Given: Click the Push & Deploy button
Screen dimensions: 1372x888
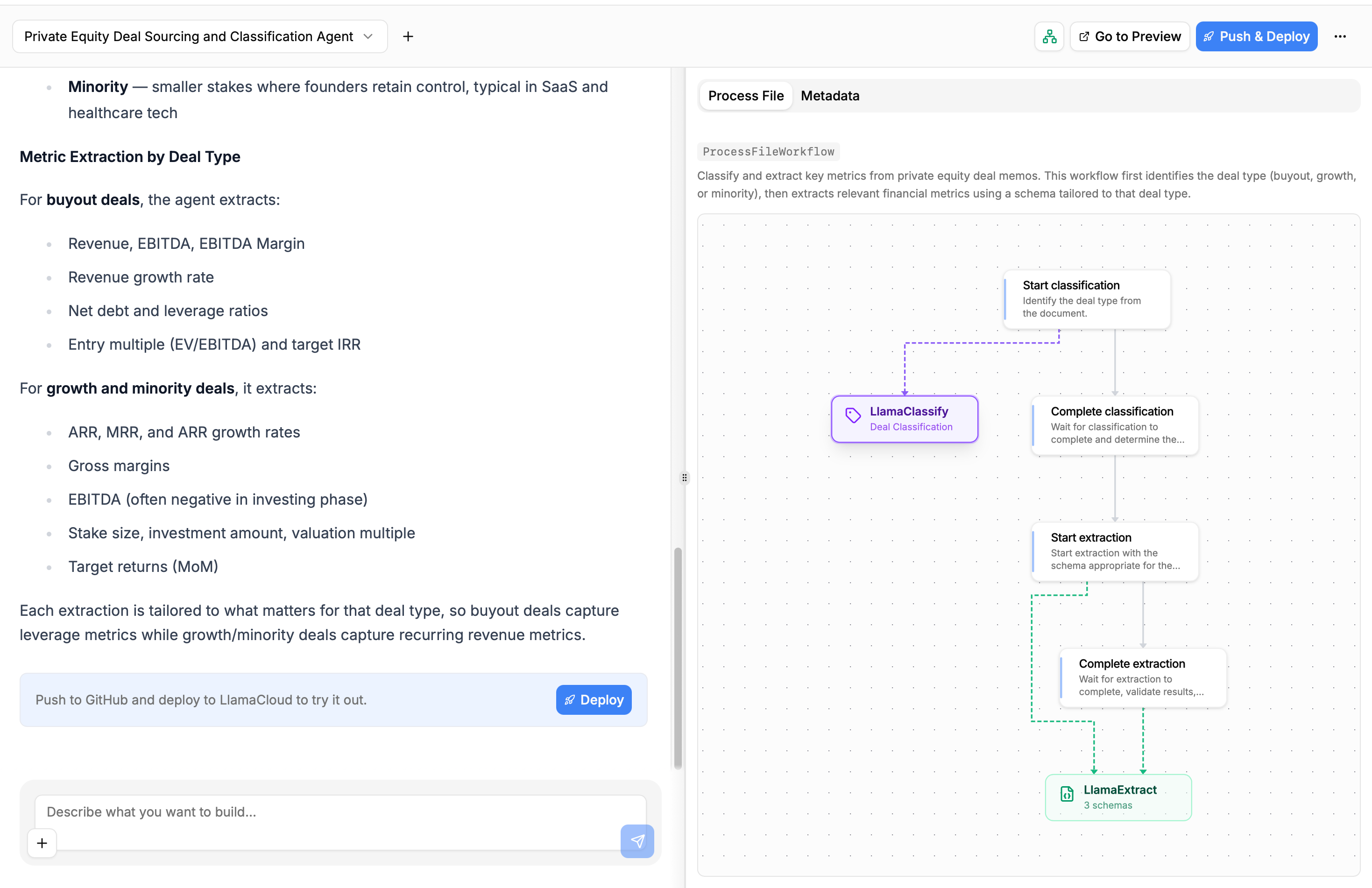Looking at the screenshot, I should (1256, 36).
